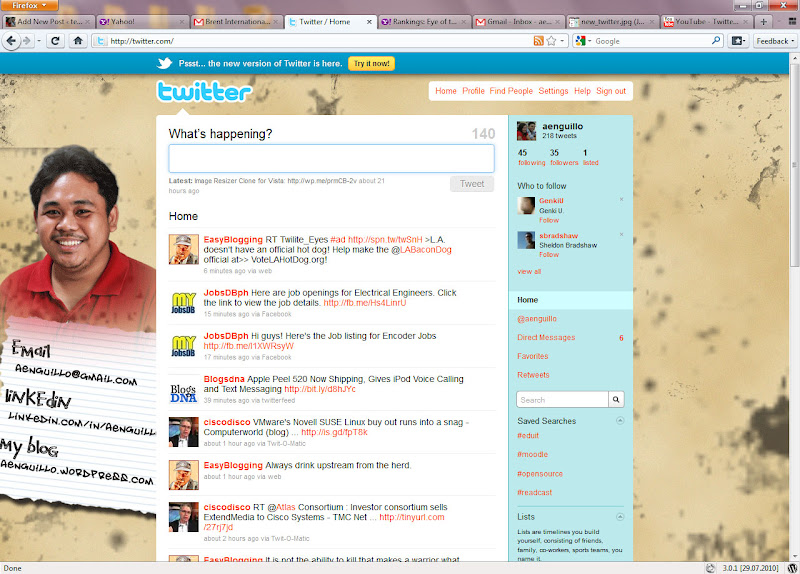Screen dimensions: 800x574
Task: Switch to the YouTube Twitter tab
Action: (x=707, y=21)
